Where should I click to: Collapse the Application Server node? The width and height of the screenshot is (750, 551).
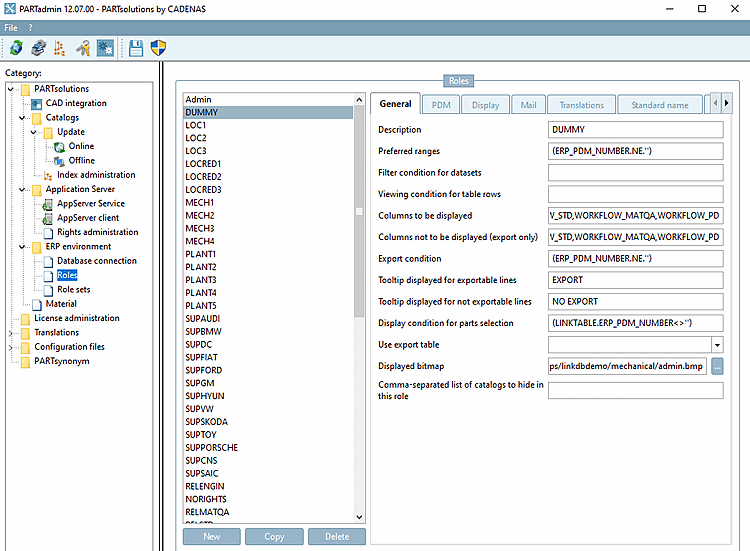pyautogui.click(x=22, y=189)
